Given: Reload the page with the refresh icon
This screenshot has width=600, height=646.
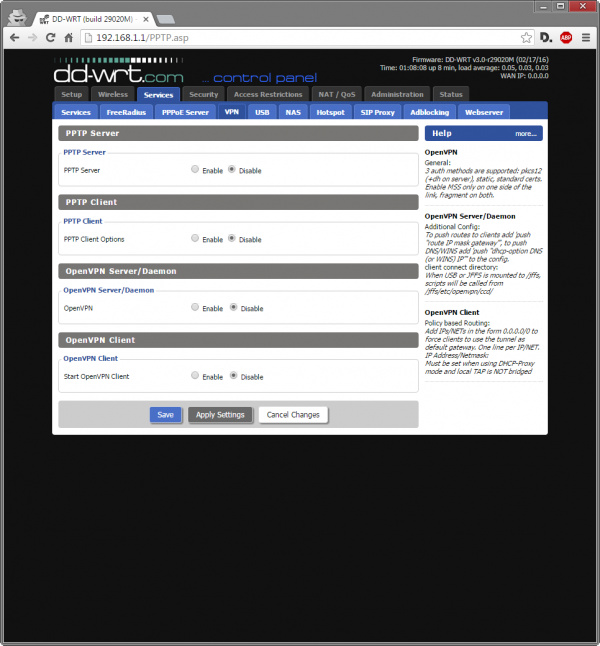Looking at the screenshot, I should [51, 38].
